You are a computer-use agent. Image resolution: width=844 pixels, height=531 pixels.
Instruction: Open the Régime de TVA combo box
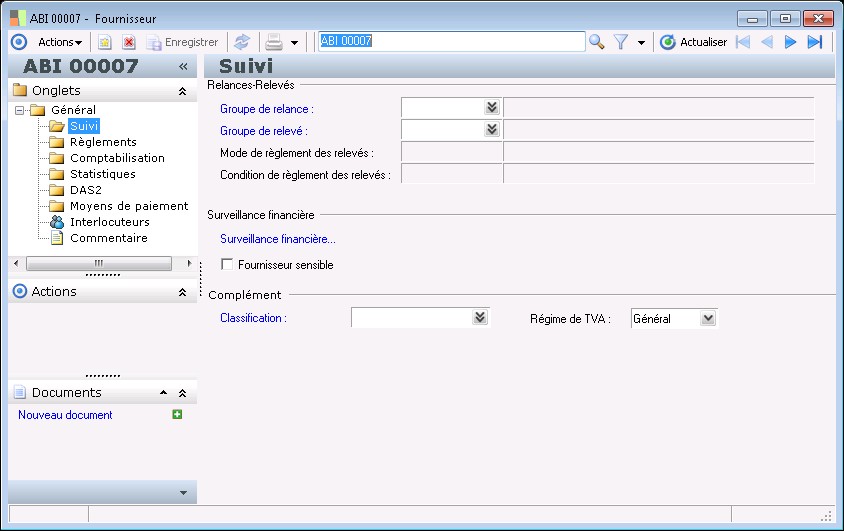point(708,319)
